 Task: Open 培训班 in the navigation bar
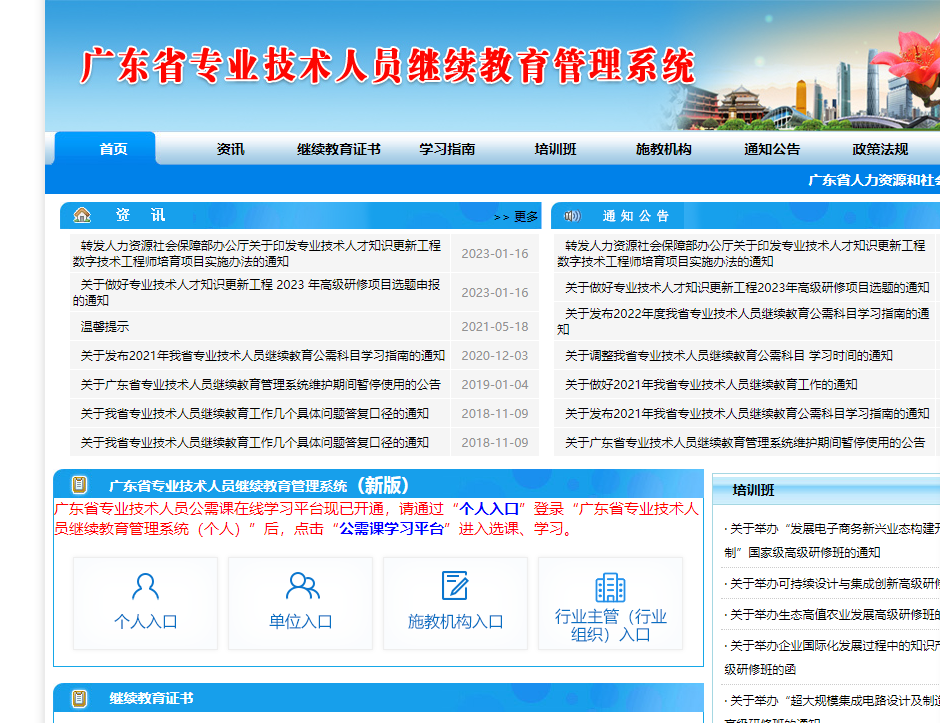click(x=555, y=149)
